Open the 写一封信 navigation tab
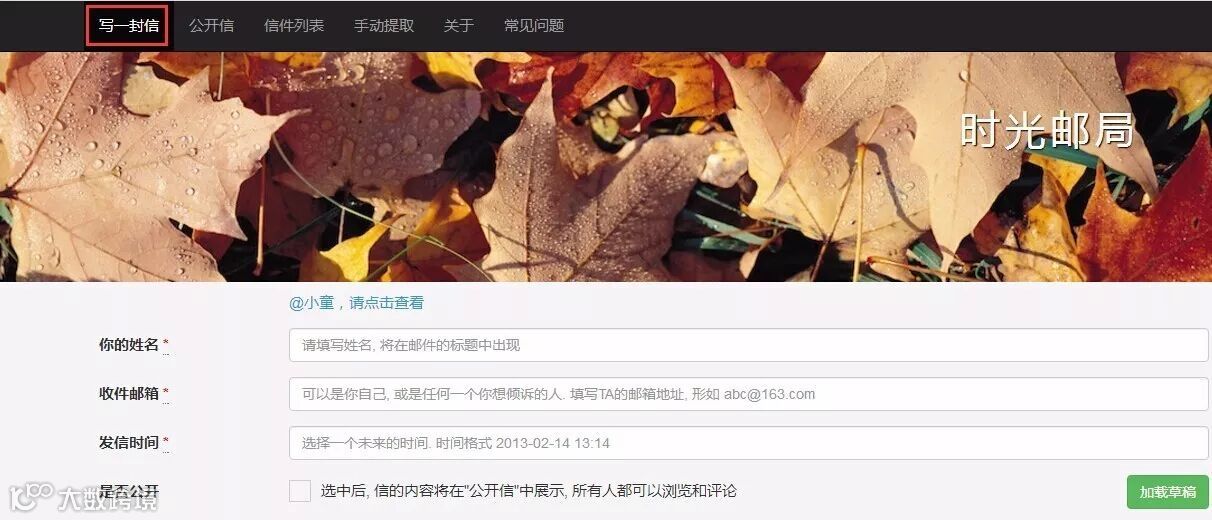Viewport: 1212px width, 520px height. (x=128, y=26)
